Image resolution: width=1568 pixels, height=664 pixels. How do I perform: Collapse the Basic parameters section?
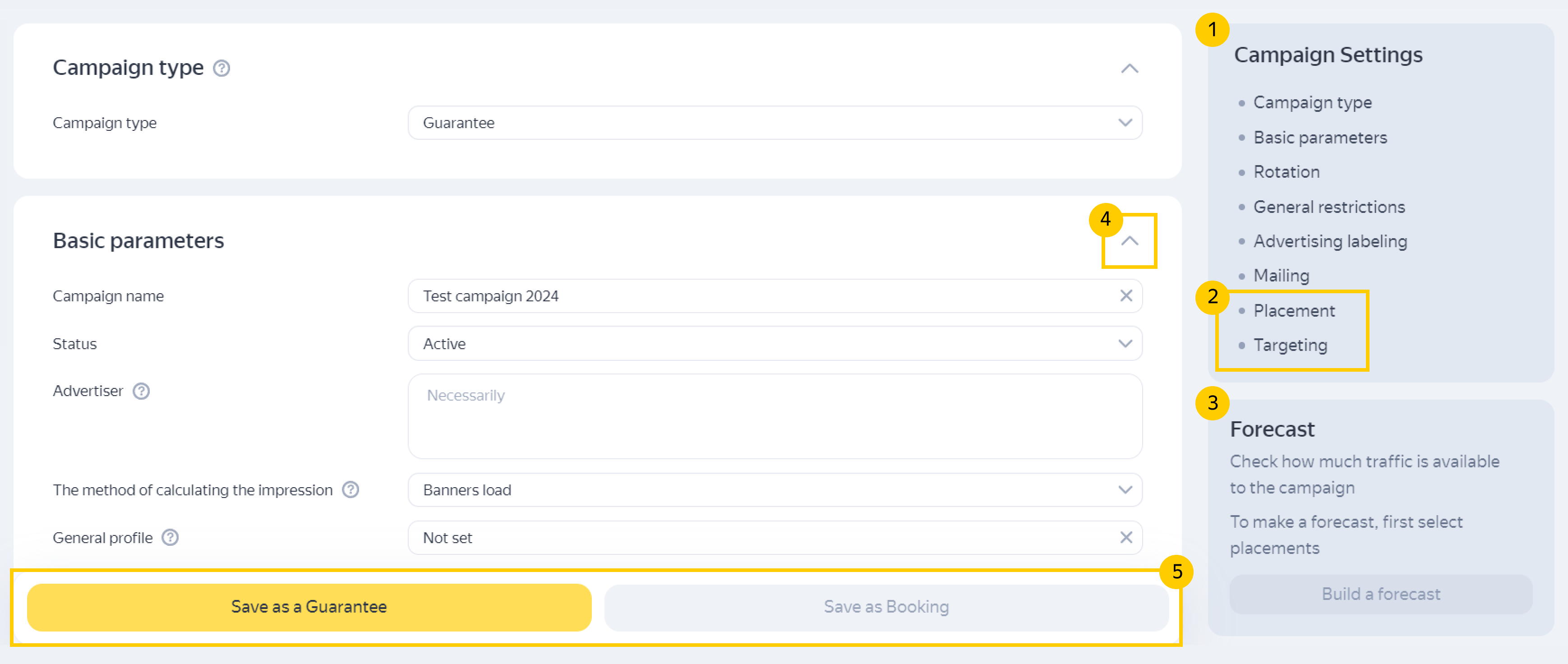(x=1129, y=241)
